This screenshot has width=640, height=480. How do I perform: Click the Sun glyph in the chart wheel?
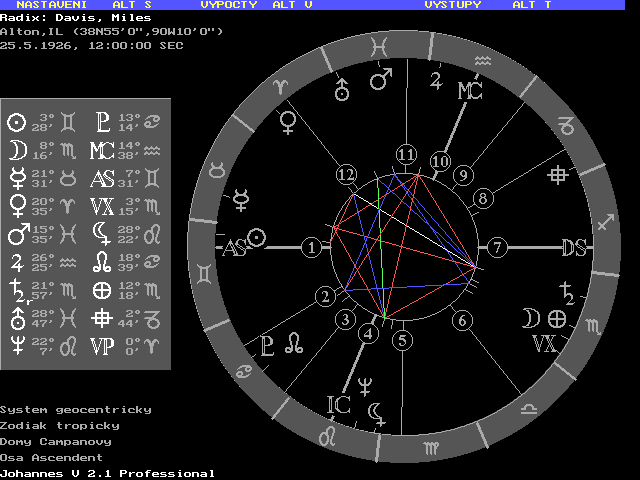257,238
